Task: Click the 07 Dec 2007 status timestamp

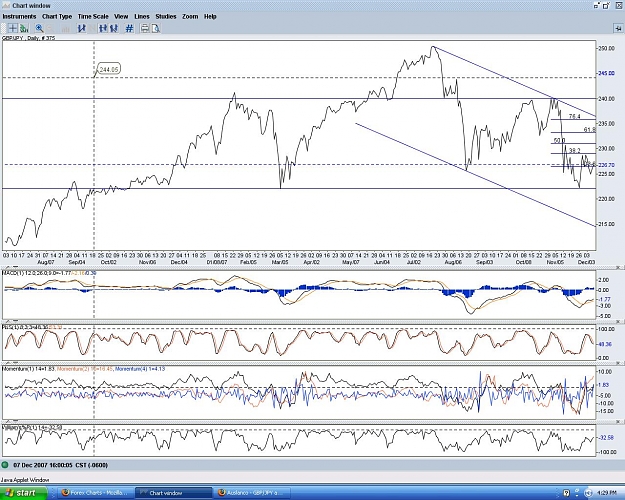Action: [x=61, y=465]
